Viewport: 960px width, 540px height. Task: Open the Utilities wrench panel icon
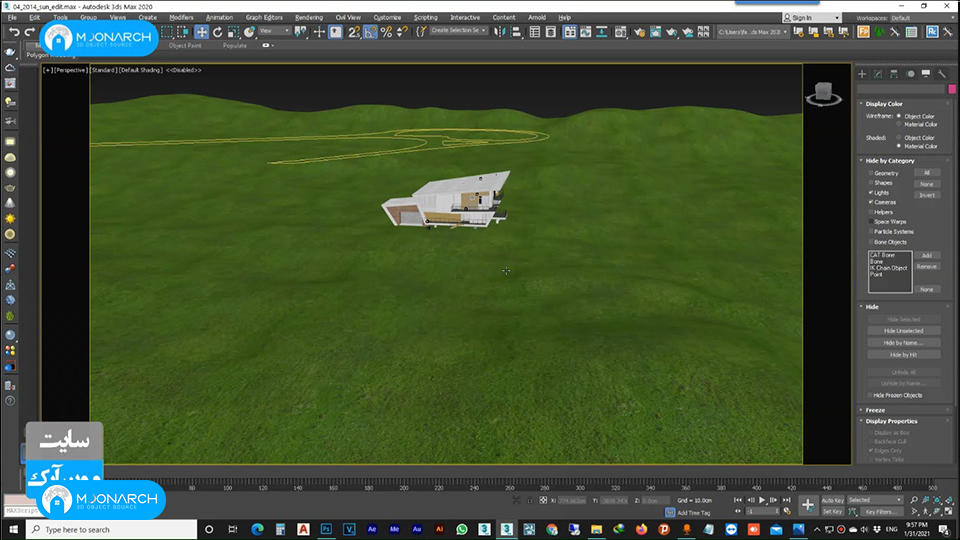pos(942,74)
